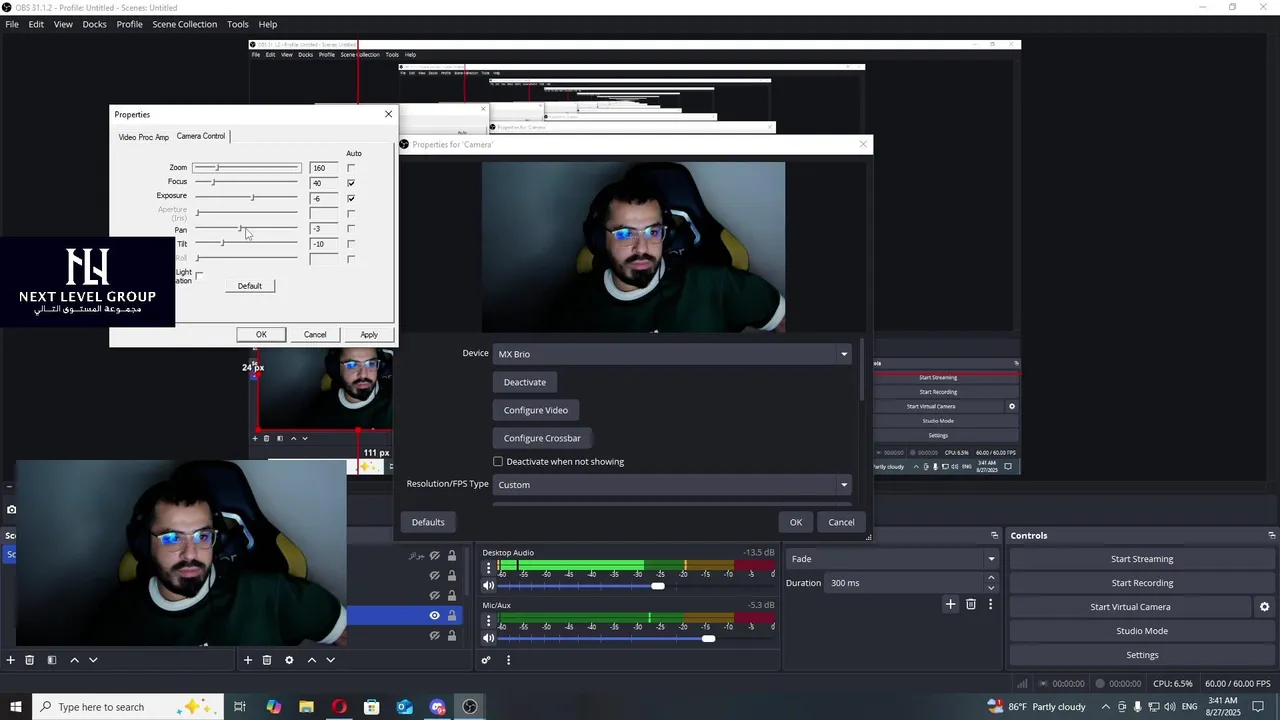Show hidden system tray icons chevron
This screenshot has height=720, width=1280.
(x=1105, y=707)
